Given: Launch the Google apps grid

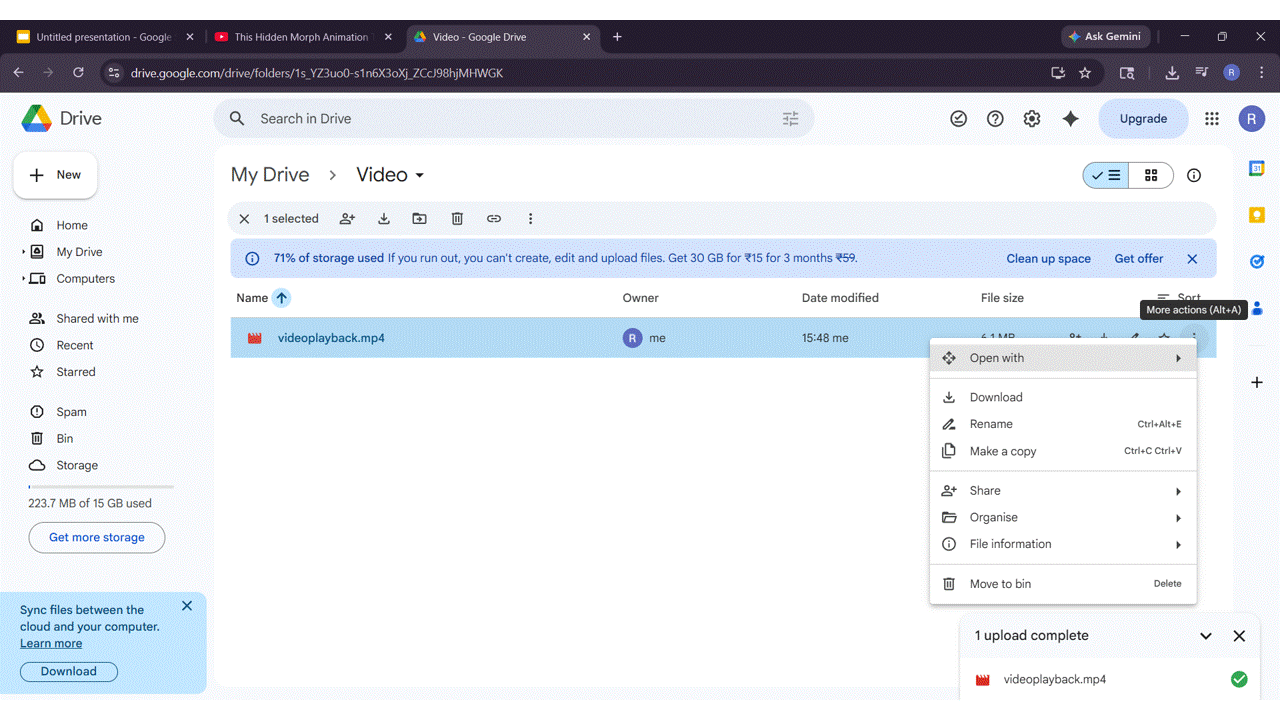Looking at the screenshot, I should (x=1211, y=118).
